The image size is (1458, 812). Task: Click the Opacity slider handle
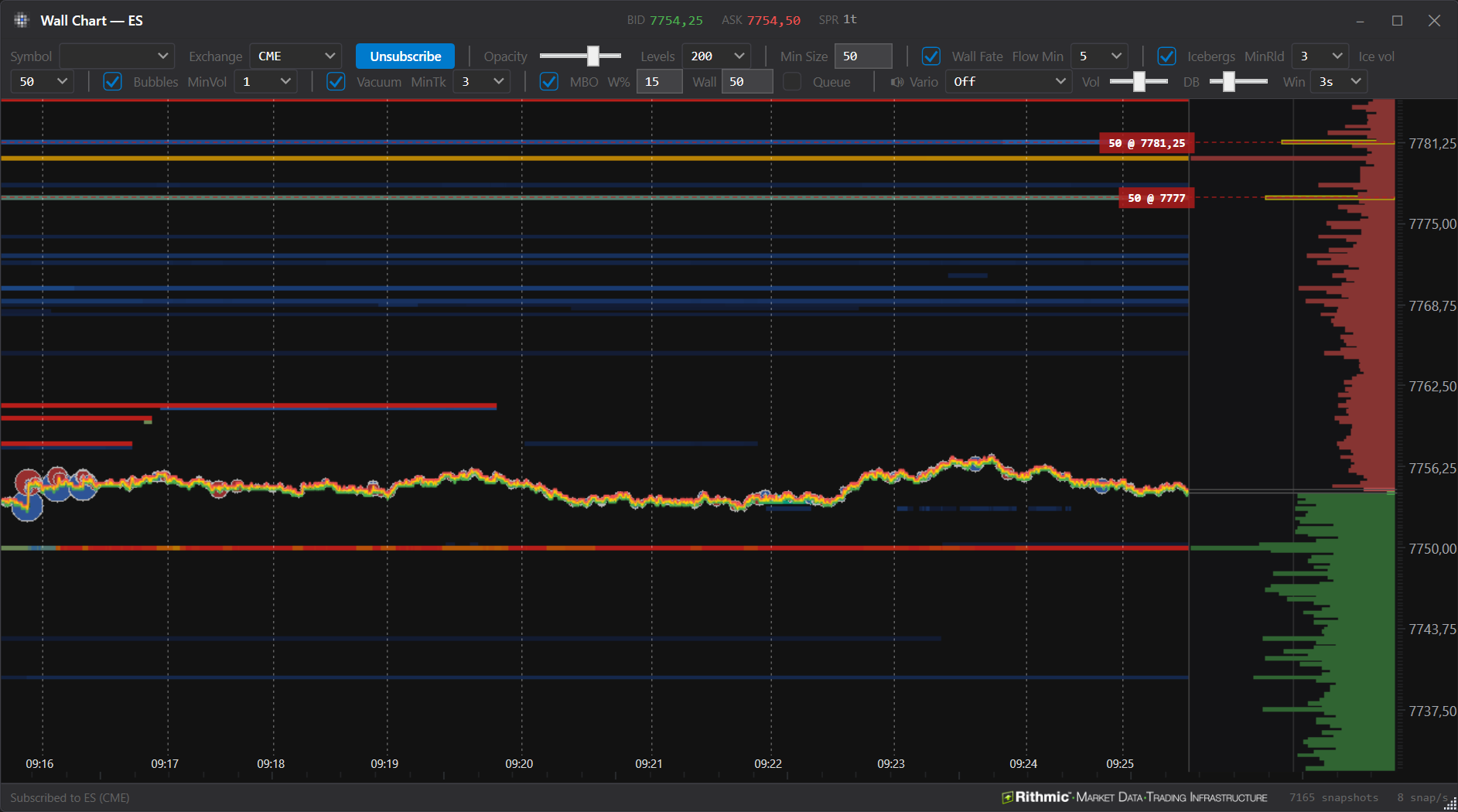593,56
